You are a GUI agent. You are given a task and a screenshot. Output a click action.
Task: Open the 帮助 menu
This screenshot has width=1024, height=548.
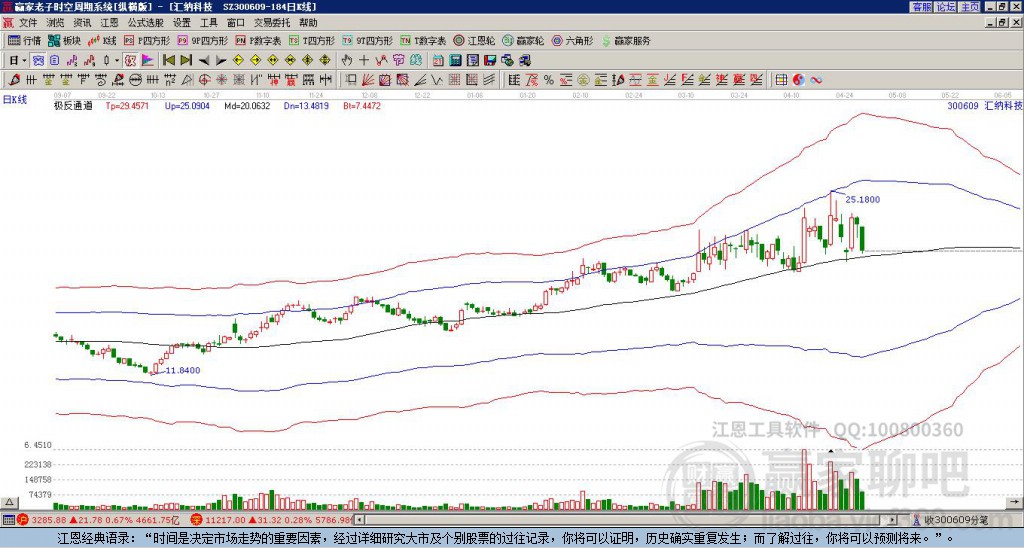[308, 23]
